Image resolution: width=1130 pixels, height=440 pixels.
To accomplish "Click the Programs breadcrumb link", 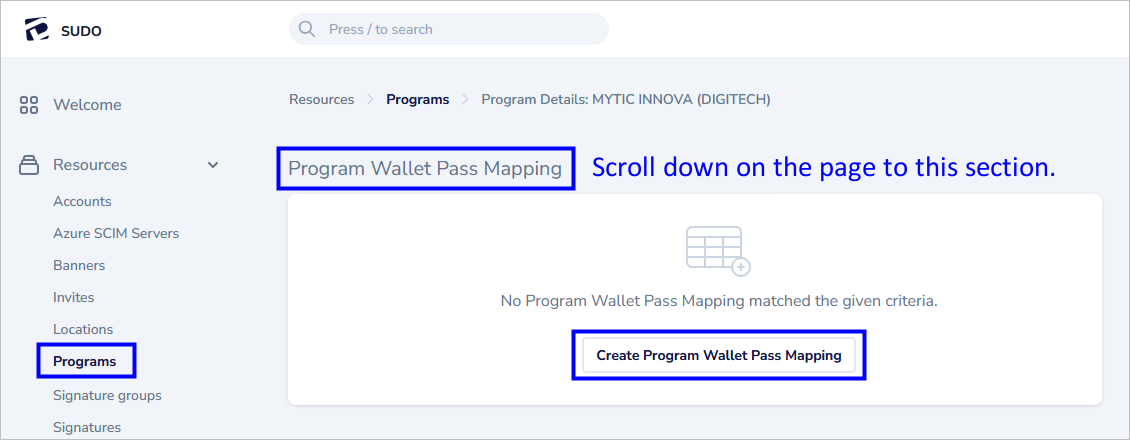I will pos(417,99).
